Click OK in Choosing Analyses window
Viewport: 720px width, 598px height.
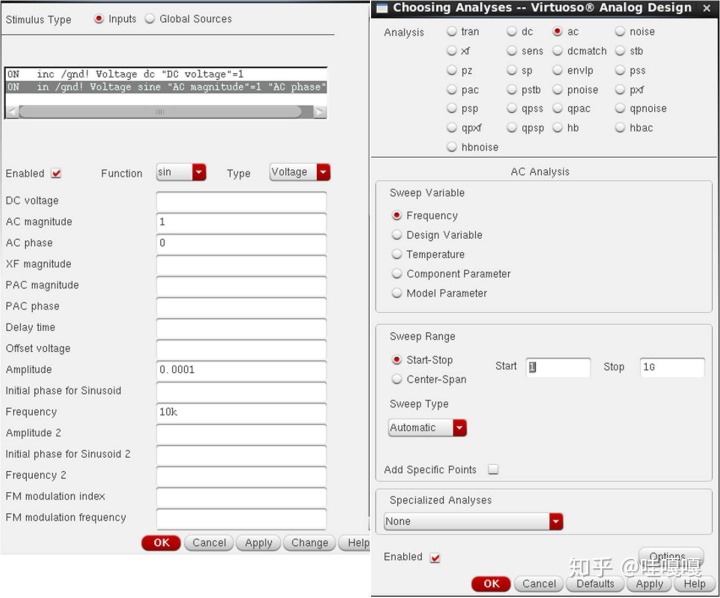[491, 584]
